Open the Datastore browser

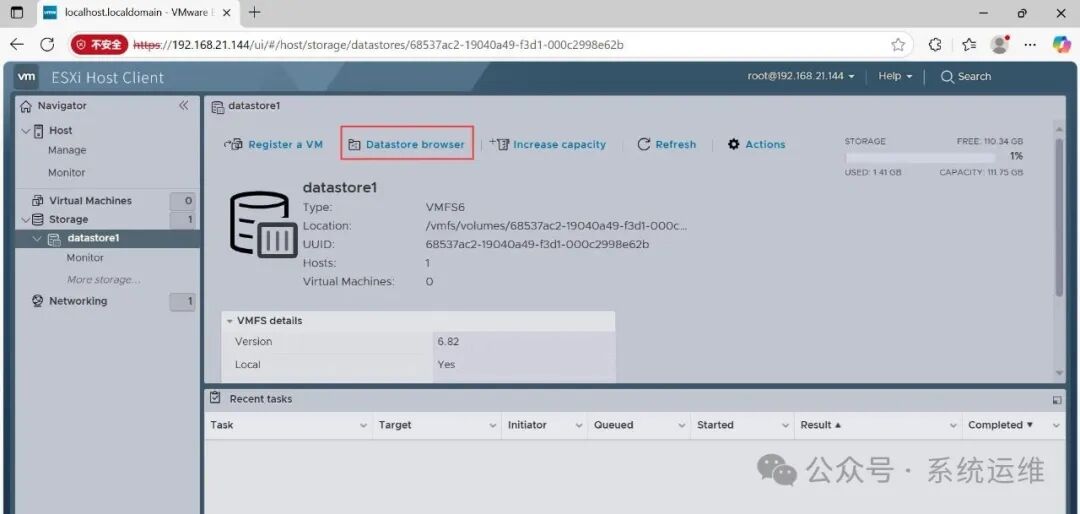[x=406, y=145]
